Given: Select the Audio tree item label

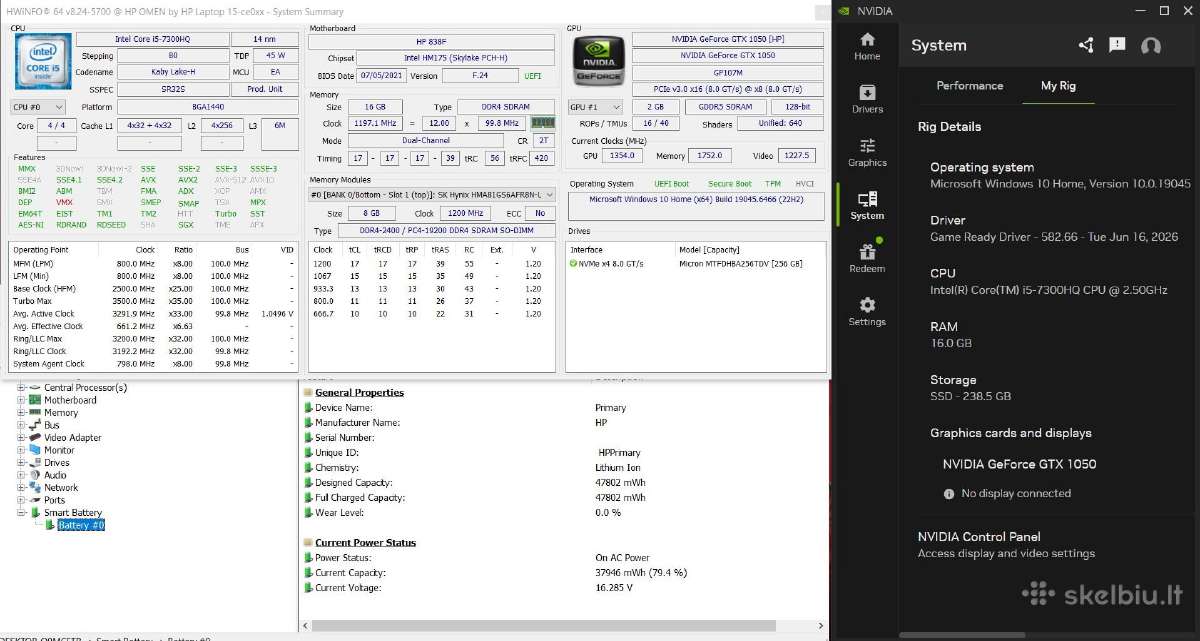Looking at the screenshot, I should click(x=55, y=475).
